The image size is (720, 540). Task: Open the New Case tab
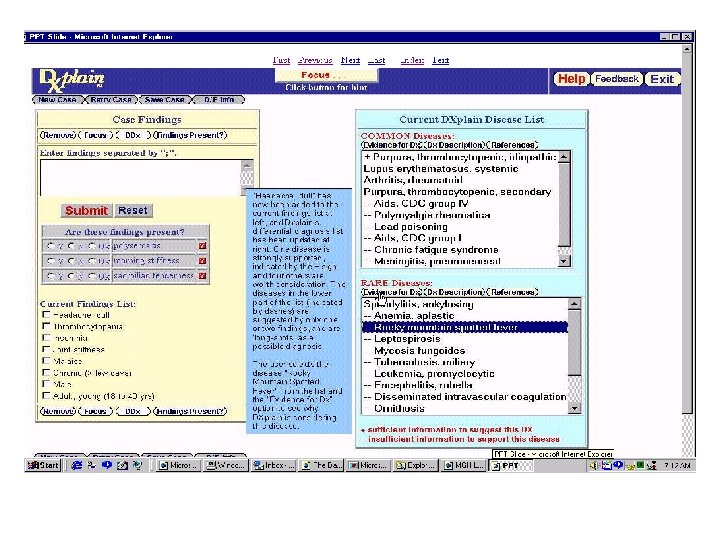point(57,100)
